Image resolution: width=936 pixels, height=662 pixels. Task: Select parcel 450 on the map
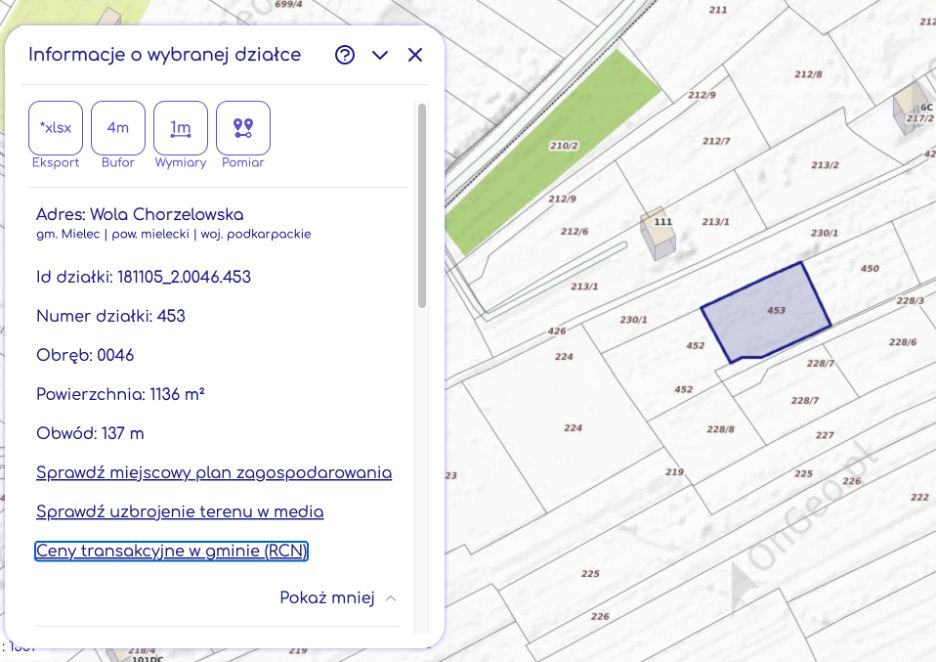[869, 269]
